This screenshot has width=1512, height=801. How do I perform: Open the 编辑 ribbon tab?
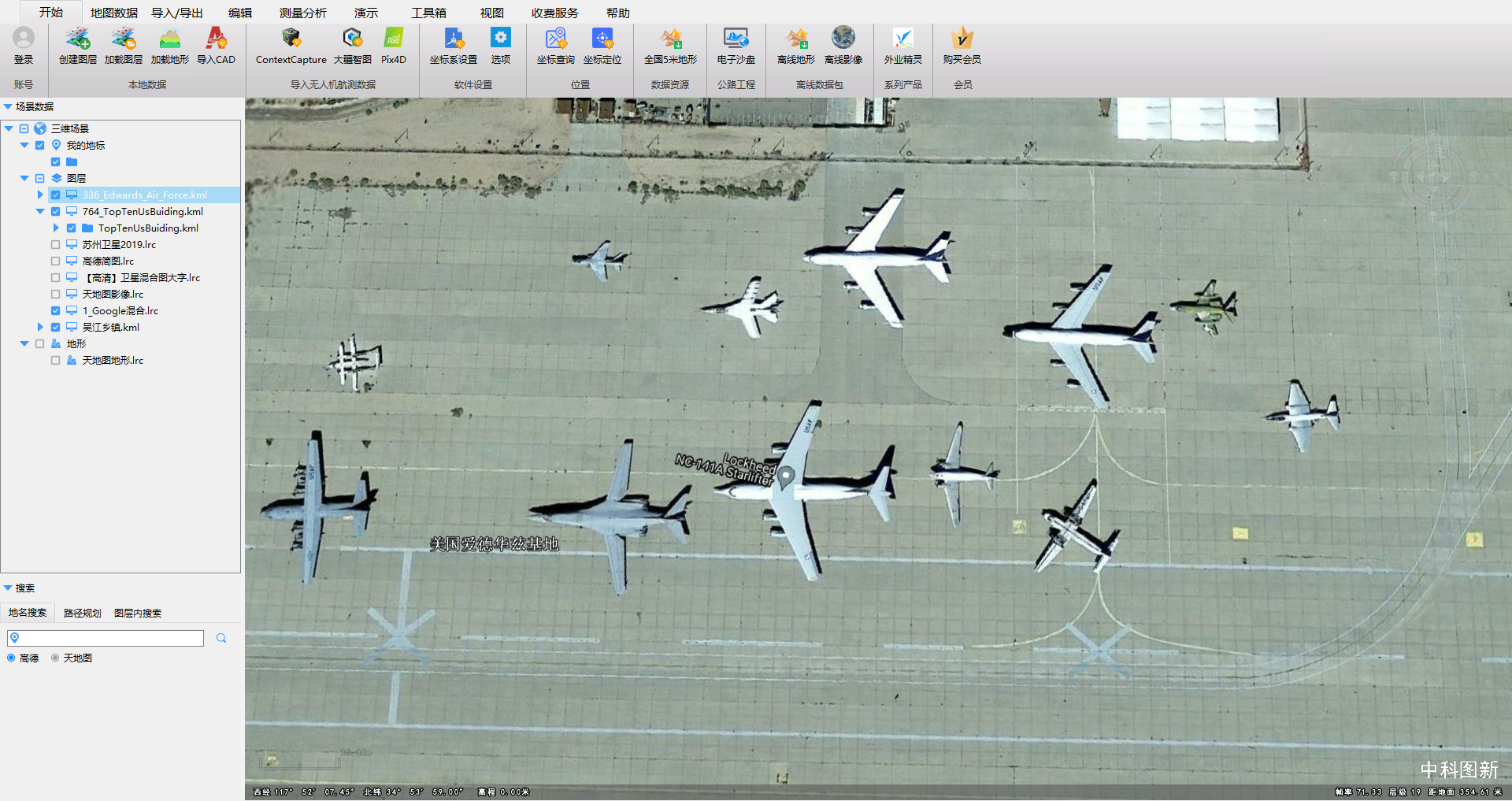pos(240,13)
